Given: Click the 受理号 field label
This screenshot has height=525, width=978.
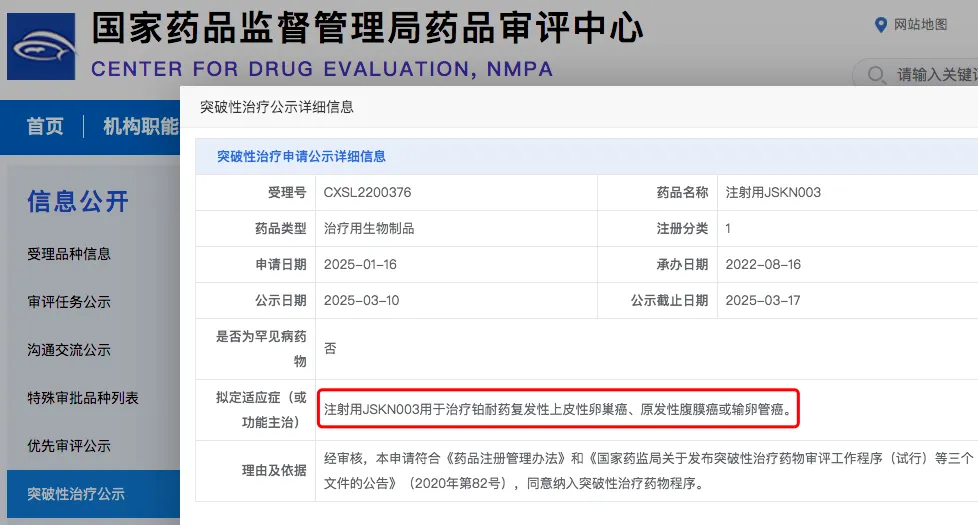Looking at the screenshot, I should click(x=287, y=193).
